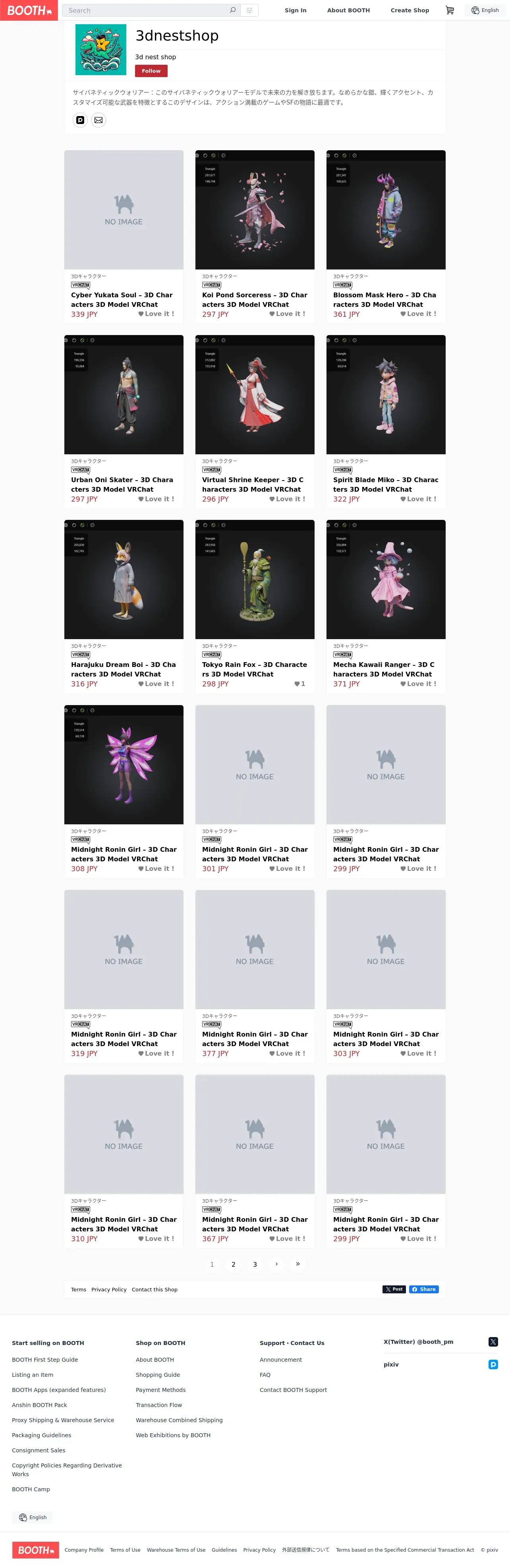Click the BOOTH logo in header
The height and width of the screenshot is (1568, 510).
coord(29,10)
